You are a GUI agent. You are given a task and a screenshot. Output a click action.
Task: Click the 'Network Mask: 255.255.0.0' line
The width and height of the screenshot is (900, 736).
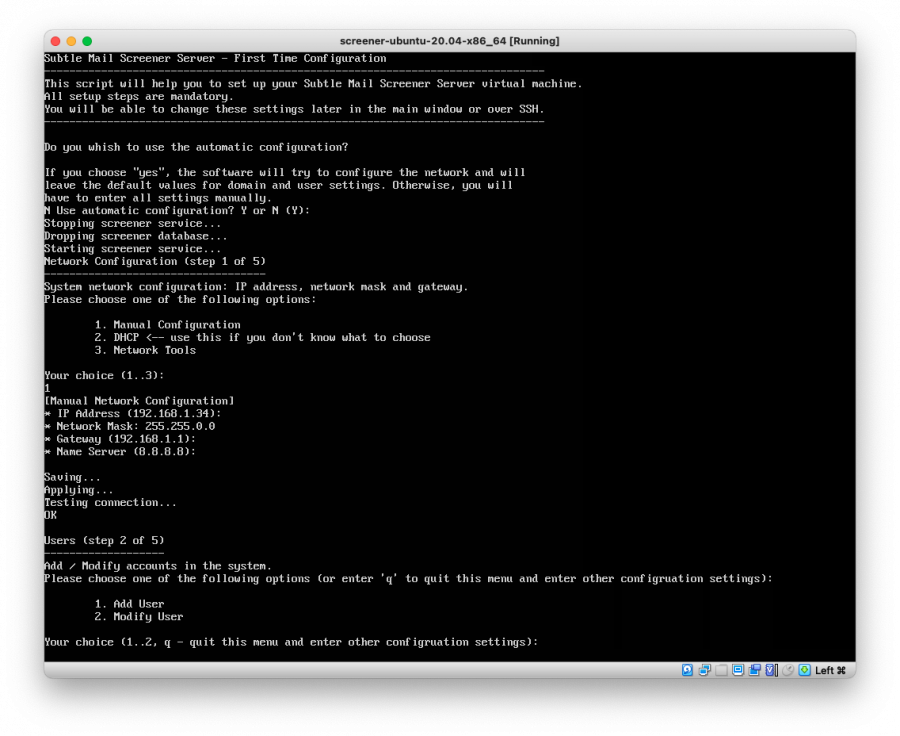pos(129,426)
